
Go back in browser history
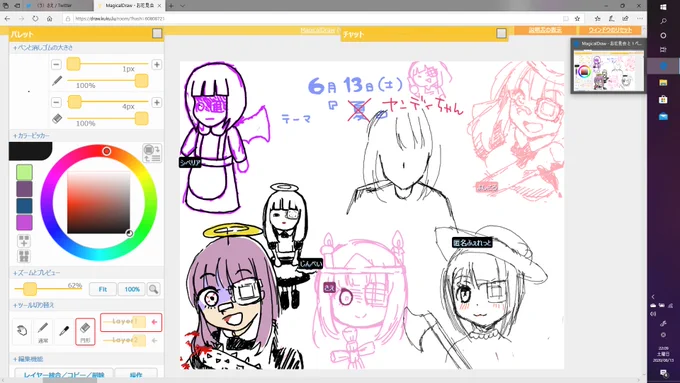point(7,19)
